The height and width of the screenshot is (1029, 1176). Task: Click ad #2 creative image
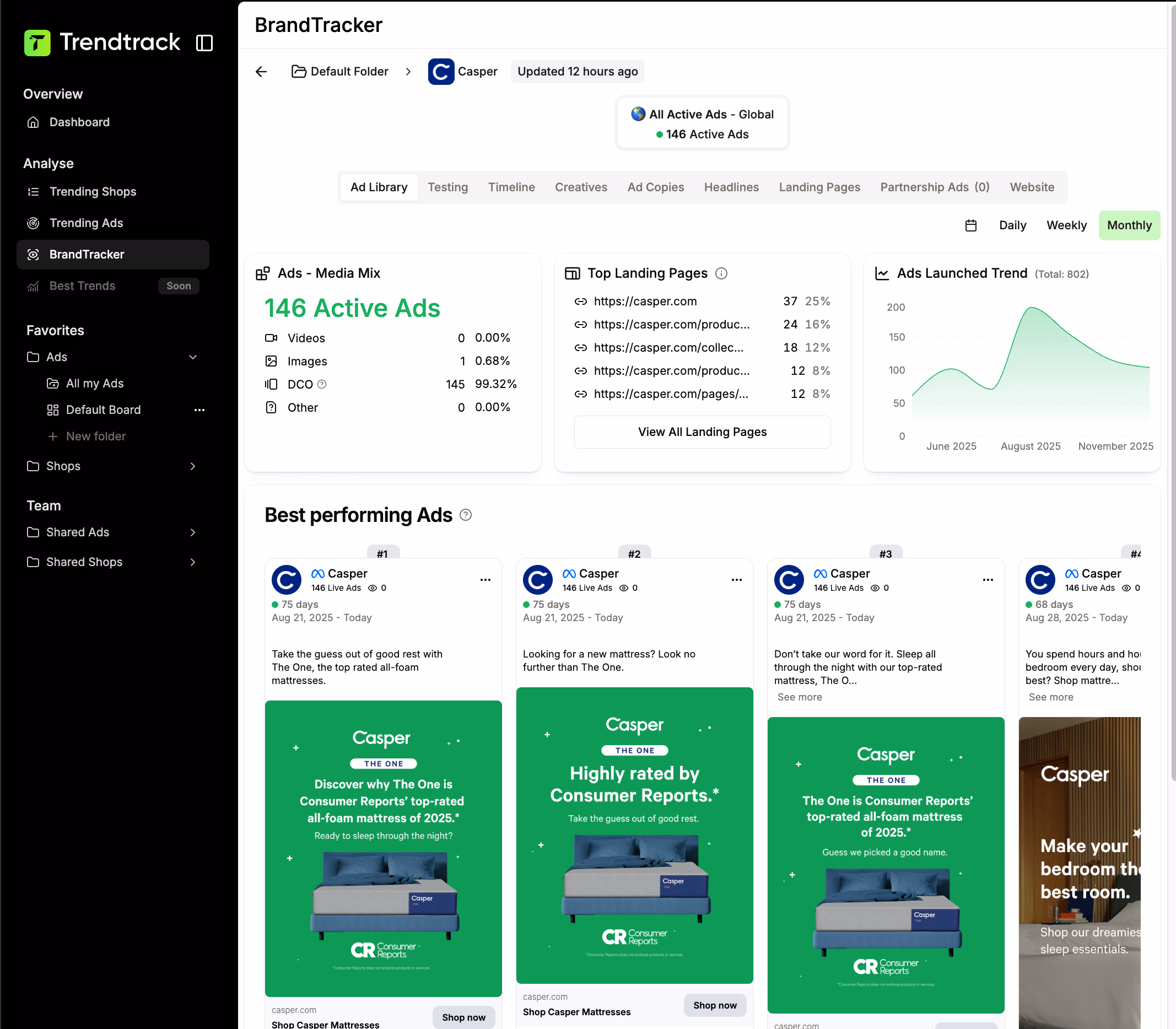pos(634,835)
